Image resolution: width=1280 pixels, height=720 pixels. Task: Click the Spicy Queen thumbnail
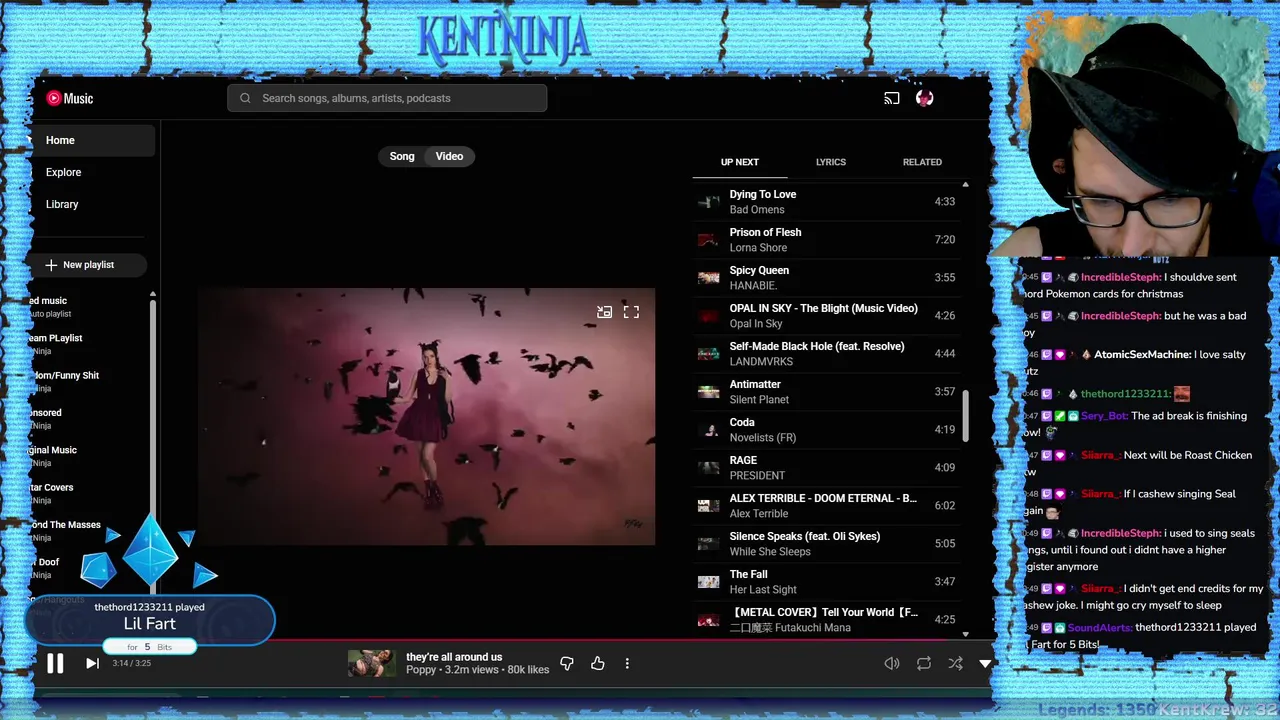(x=708, y=278)
